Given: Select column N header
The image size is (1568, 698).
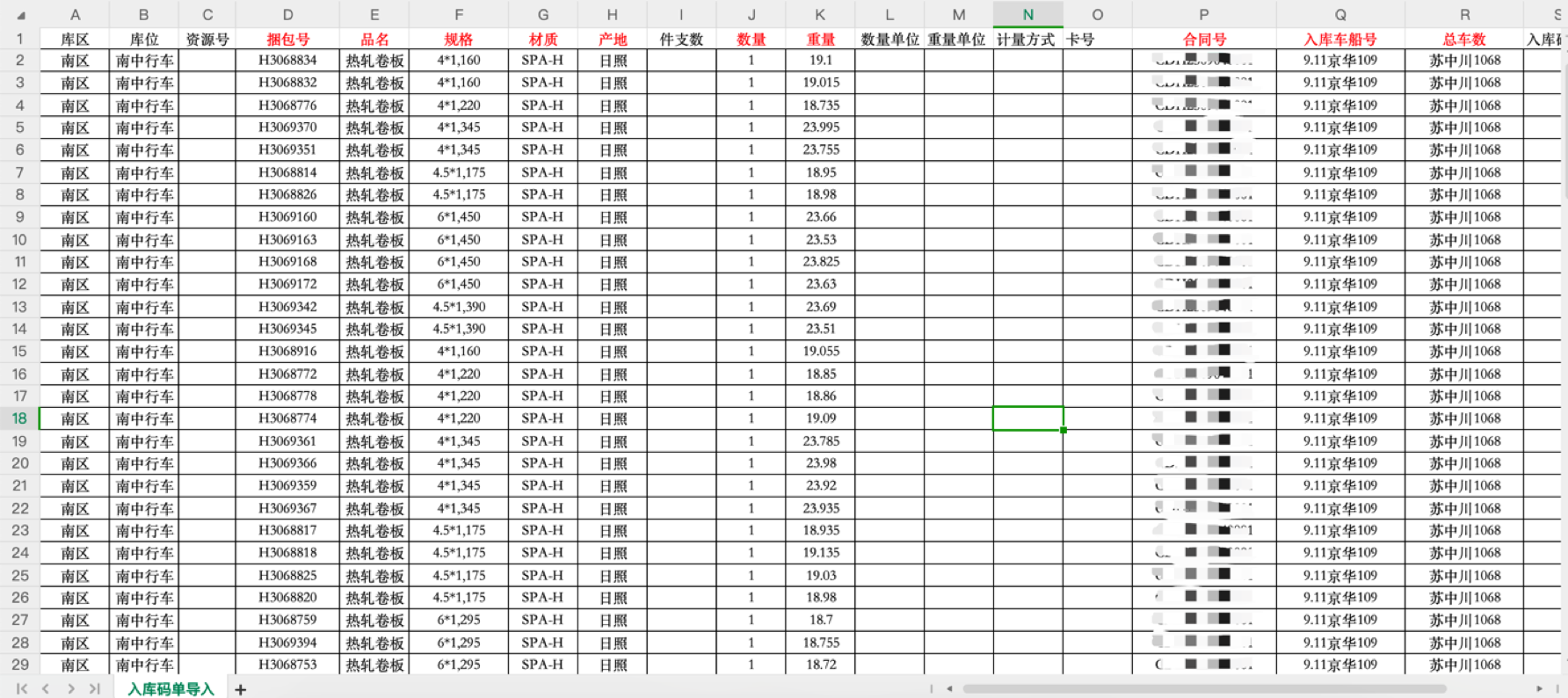Looking at the screenshot, I should (x=1027, y=15).
